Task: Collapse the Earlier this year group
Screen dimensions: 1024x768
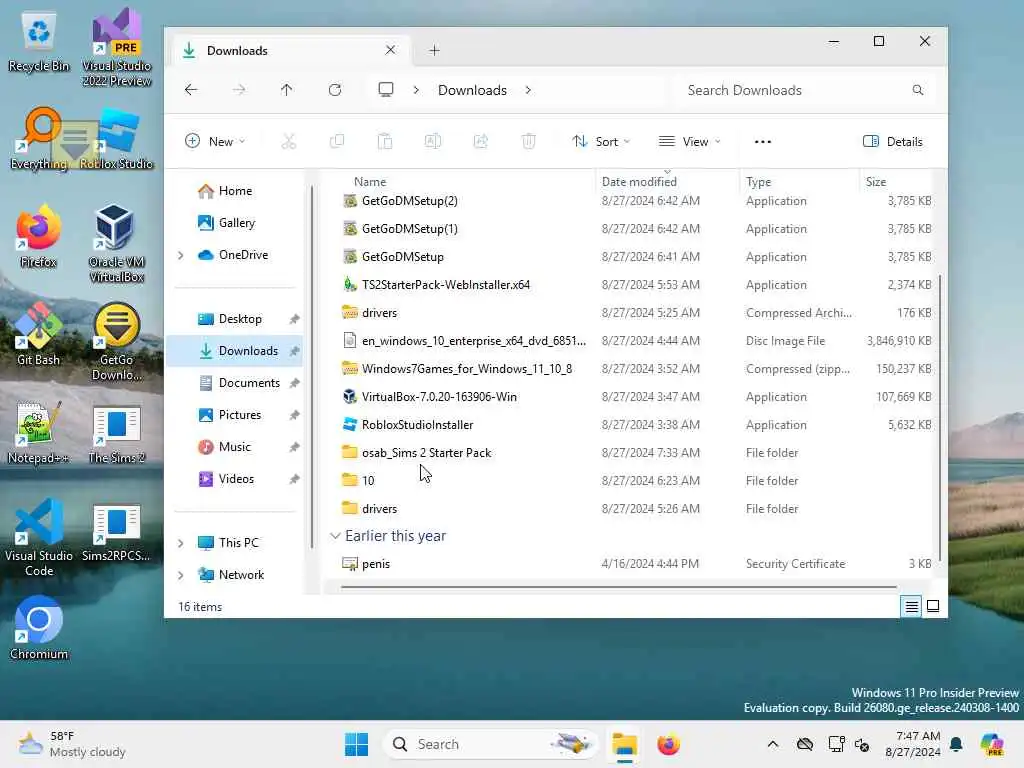Action: (x=335, y=536)
